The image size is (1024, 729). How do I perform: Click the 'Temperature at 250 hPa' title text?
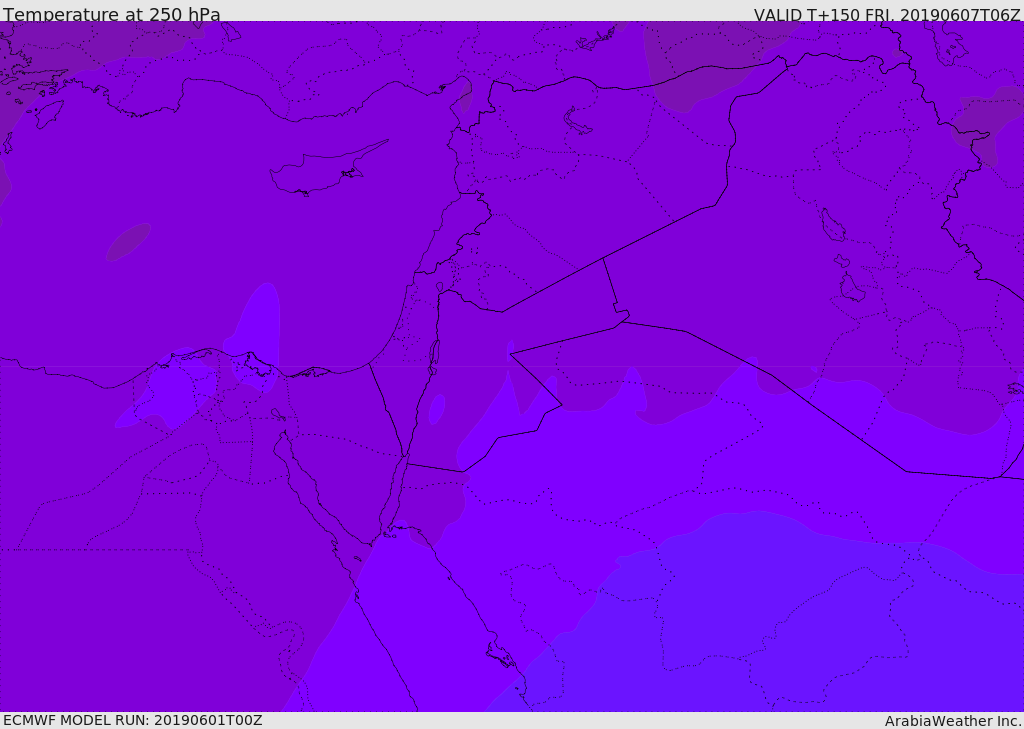coord(112,14)
